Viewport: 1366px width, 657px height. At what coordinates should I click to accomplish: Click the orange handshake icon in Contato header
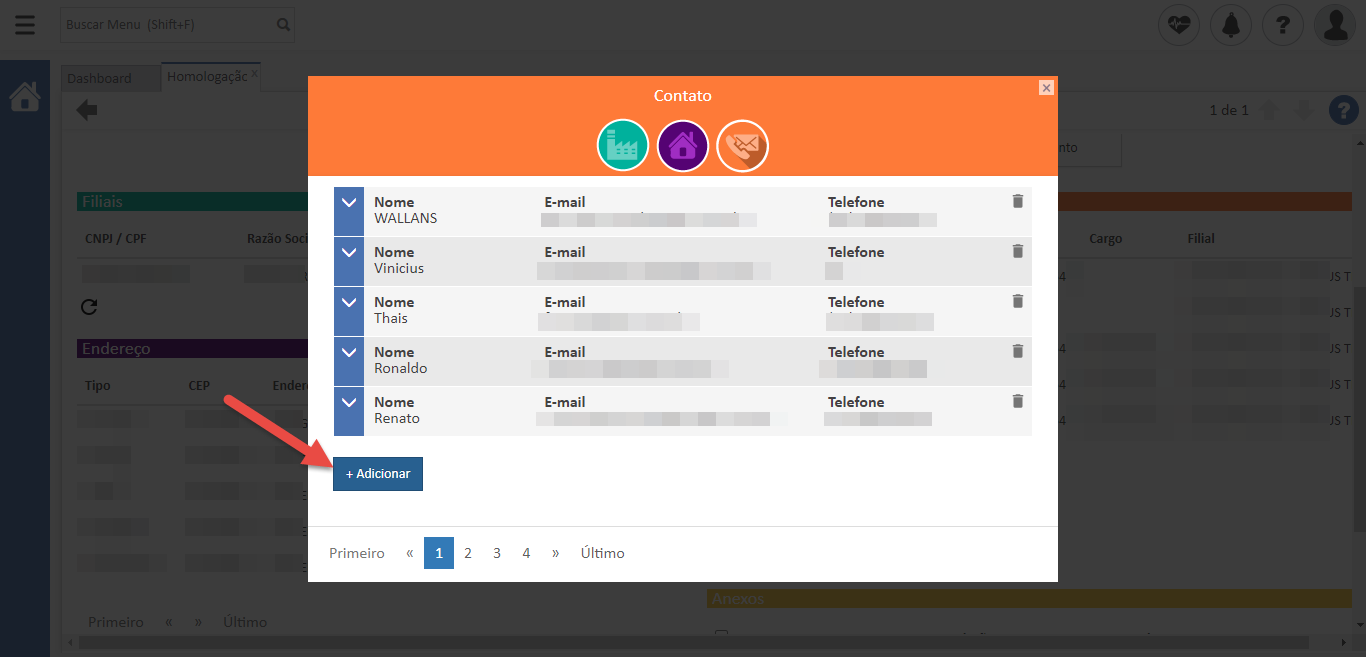[742, 146]
